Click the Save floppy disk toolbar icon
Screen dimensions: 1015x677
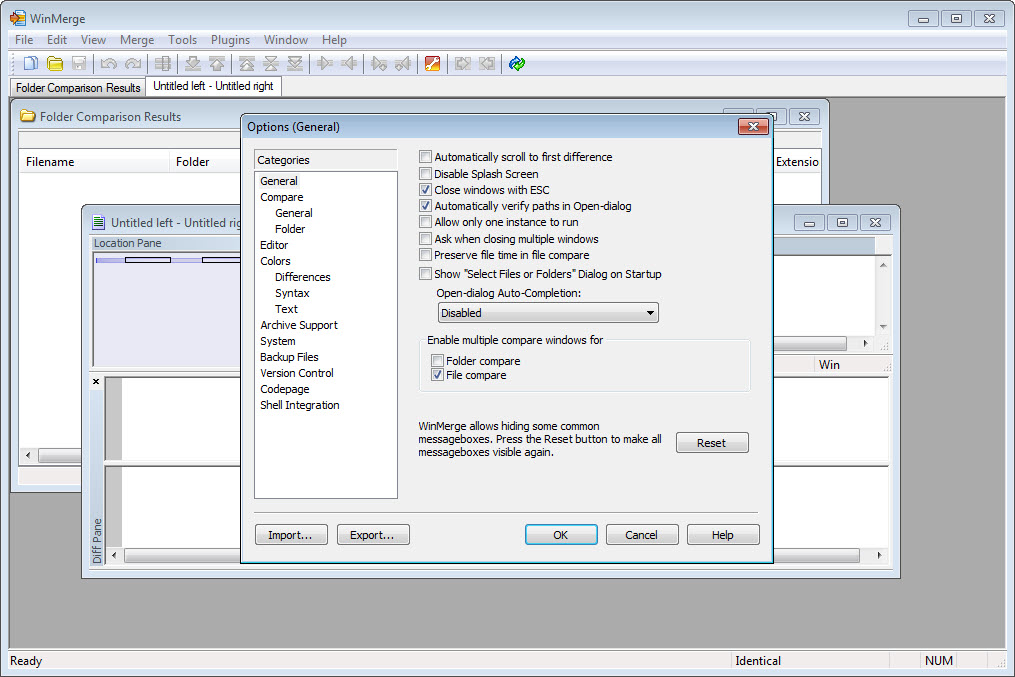79,63
